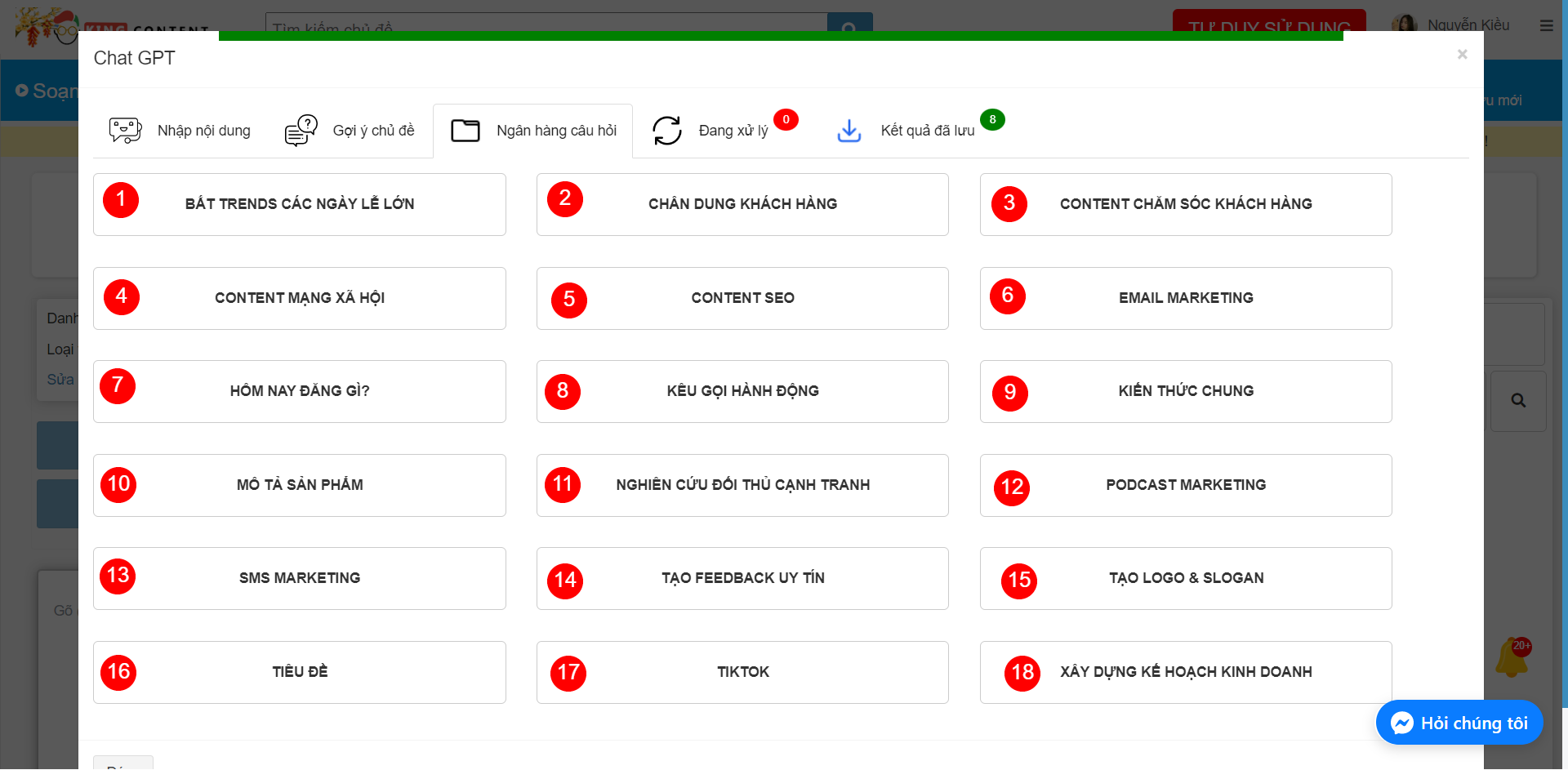This screenshot has height=770, width=1568.
Task: Open the TIKTOK category
Action: pos(742,672)
